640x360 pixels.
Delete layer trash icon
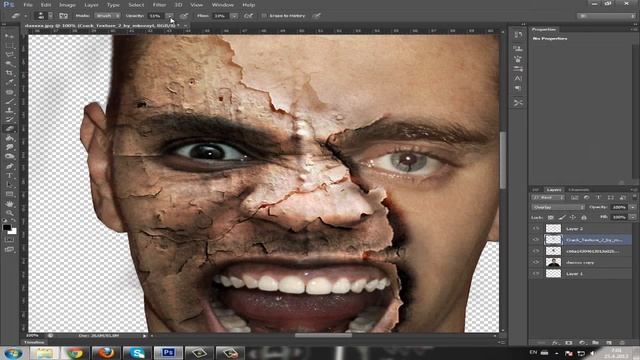[x=622, y=343]
